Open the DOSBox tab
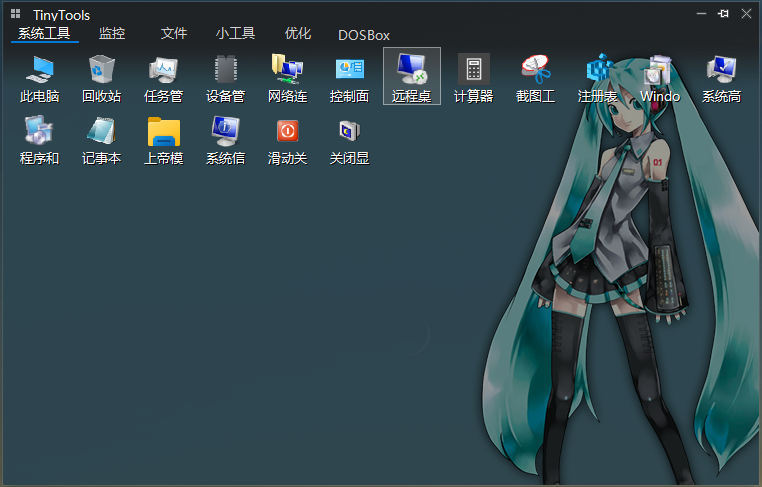The width and height of the screenshot is (762, 487). [x=364, y=35]
